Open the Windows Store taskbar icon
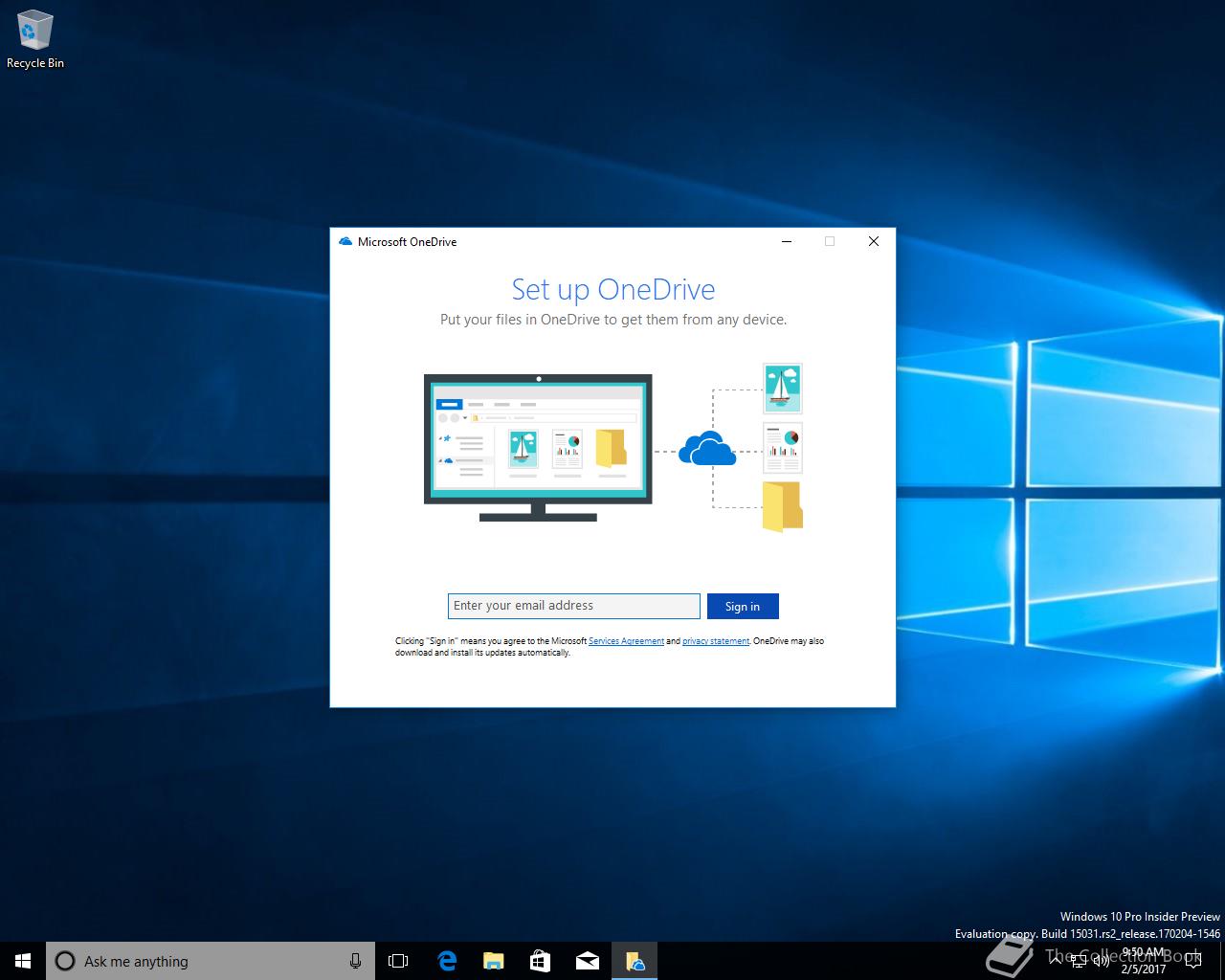Viewport: 1225px width, 980px height. point(540,961)
